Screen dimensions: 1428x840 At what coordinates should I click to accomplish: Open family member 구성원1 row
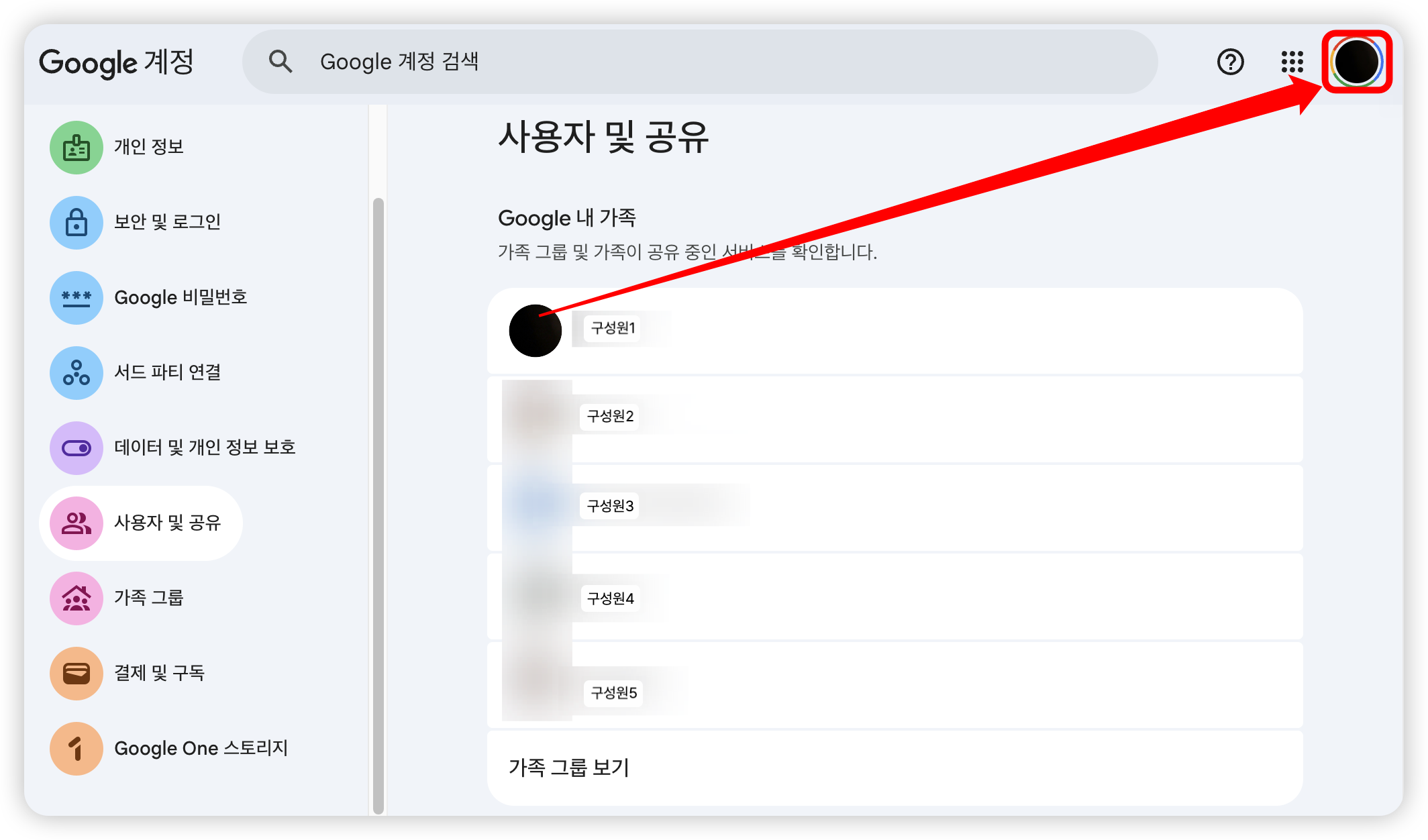point(894,330)
